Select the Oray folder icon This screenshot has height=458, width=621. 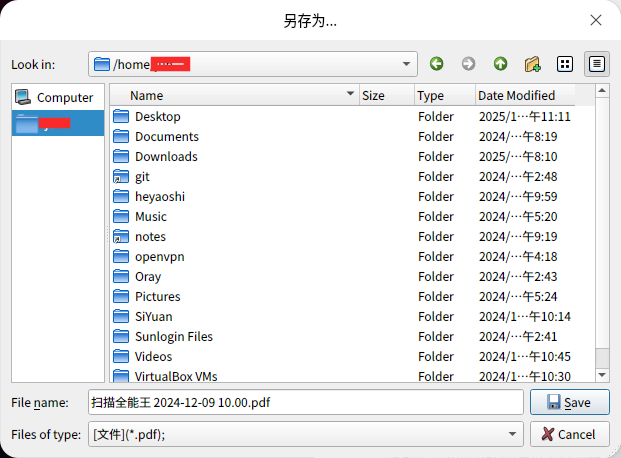coord(121,277)
